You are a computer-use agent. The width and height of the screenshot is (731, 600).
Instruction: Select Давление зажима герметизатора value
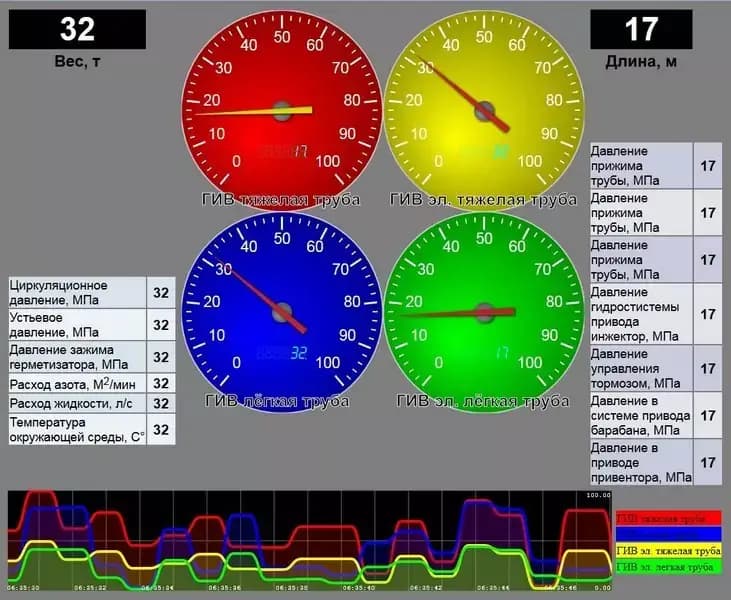click(x=161, y=357)
